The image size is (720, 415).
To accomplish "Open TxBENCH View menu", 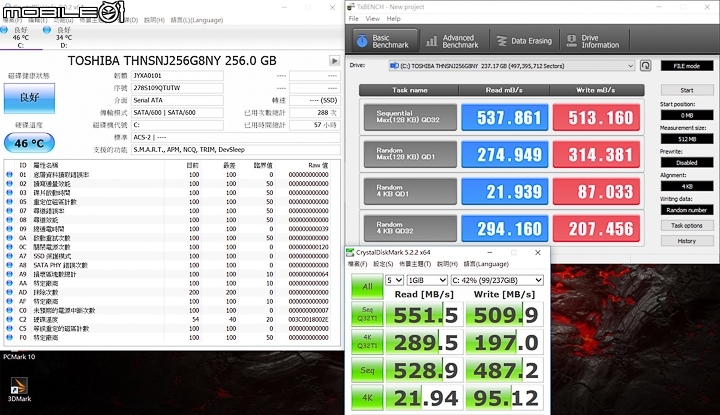I will pyautogui.click(x=372, y=19).
